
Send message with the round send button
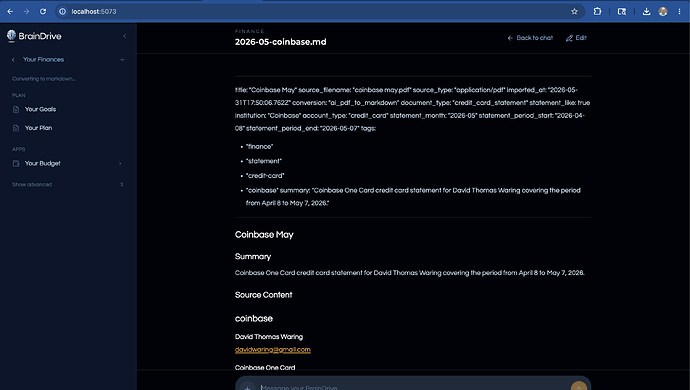pos(579,386)
